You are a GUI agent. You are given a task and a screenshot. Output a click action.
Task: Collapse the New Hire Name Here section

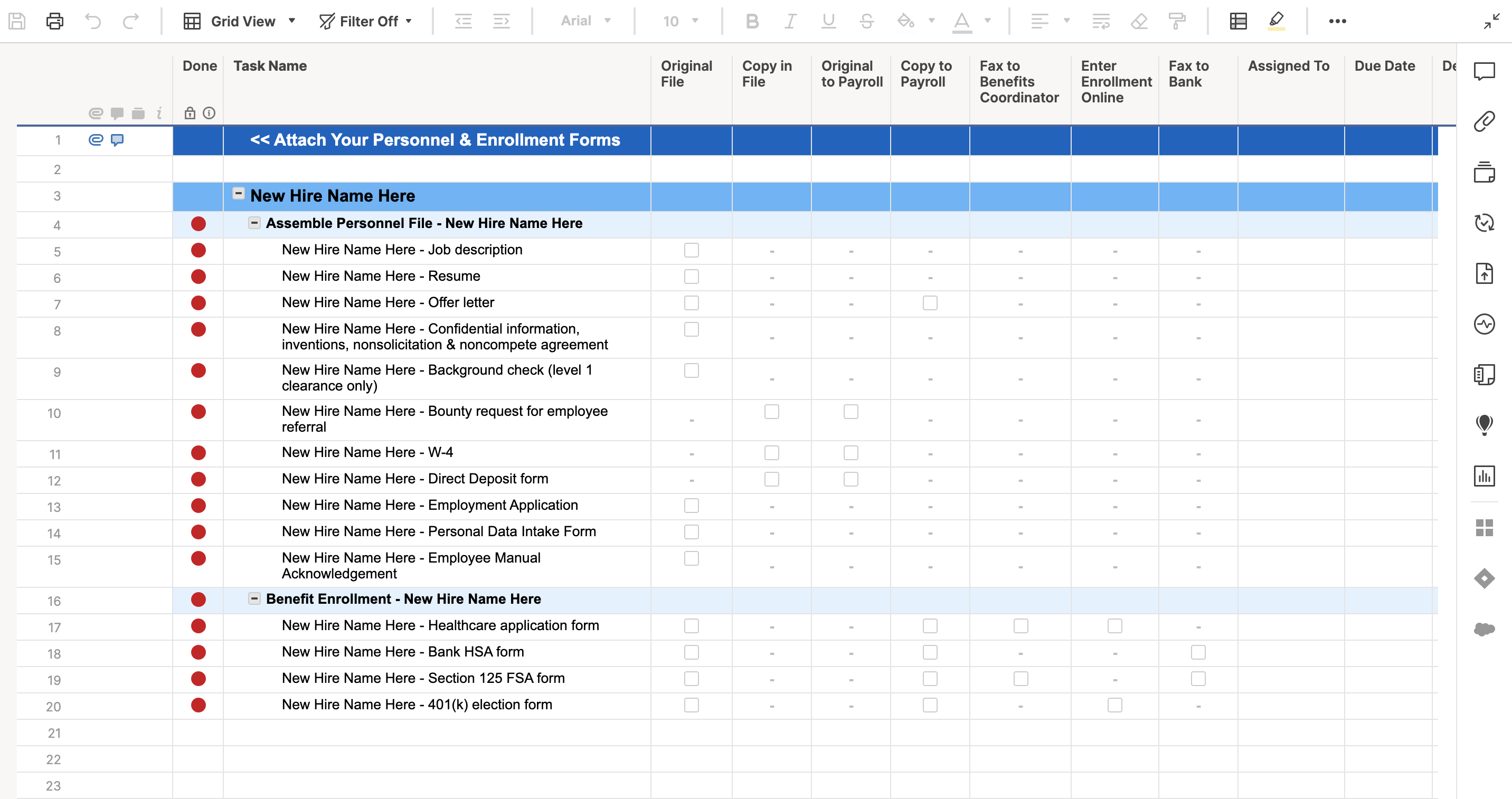238,194
